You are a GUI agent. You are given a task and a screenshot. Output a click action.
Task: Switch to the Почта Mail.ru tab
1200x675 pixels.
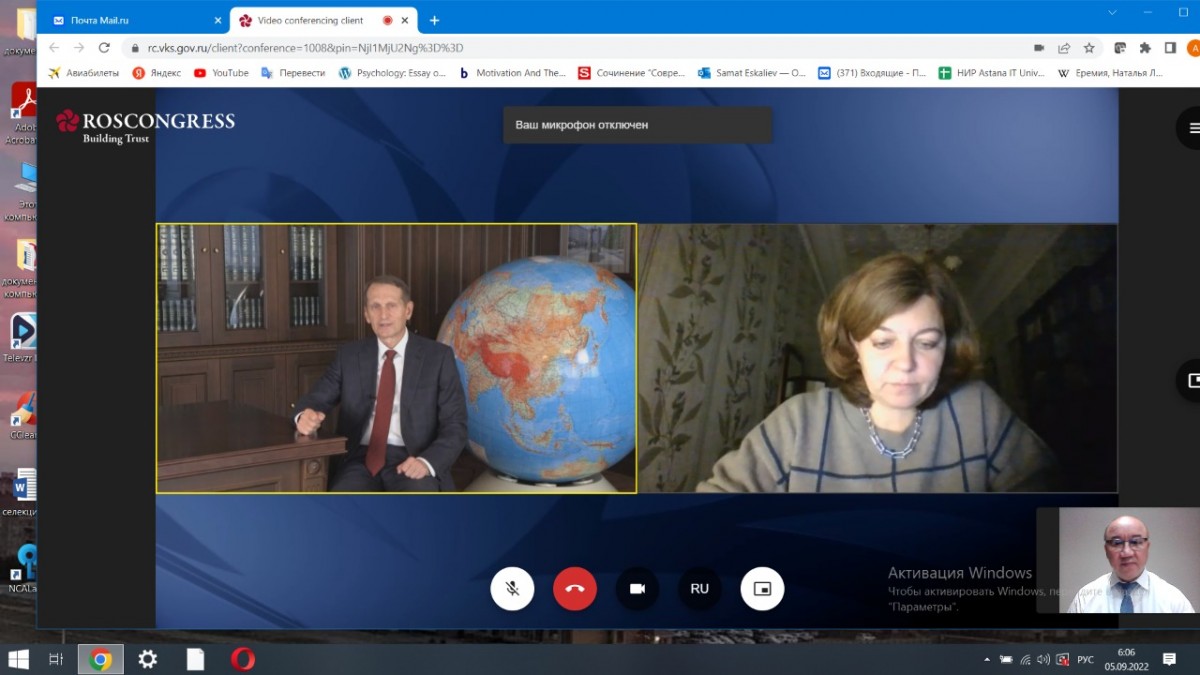(135, 20)
